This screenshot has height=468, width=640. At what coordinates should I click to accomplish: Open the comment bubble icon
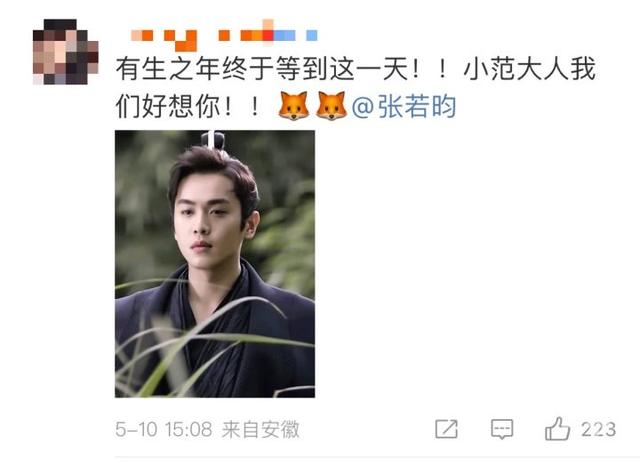pyautogui.click(x=502, y=429)
